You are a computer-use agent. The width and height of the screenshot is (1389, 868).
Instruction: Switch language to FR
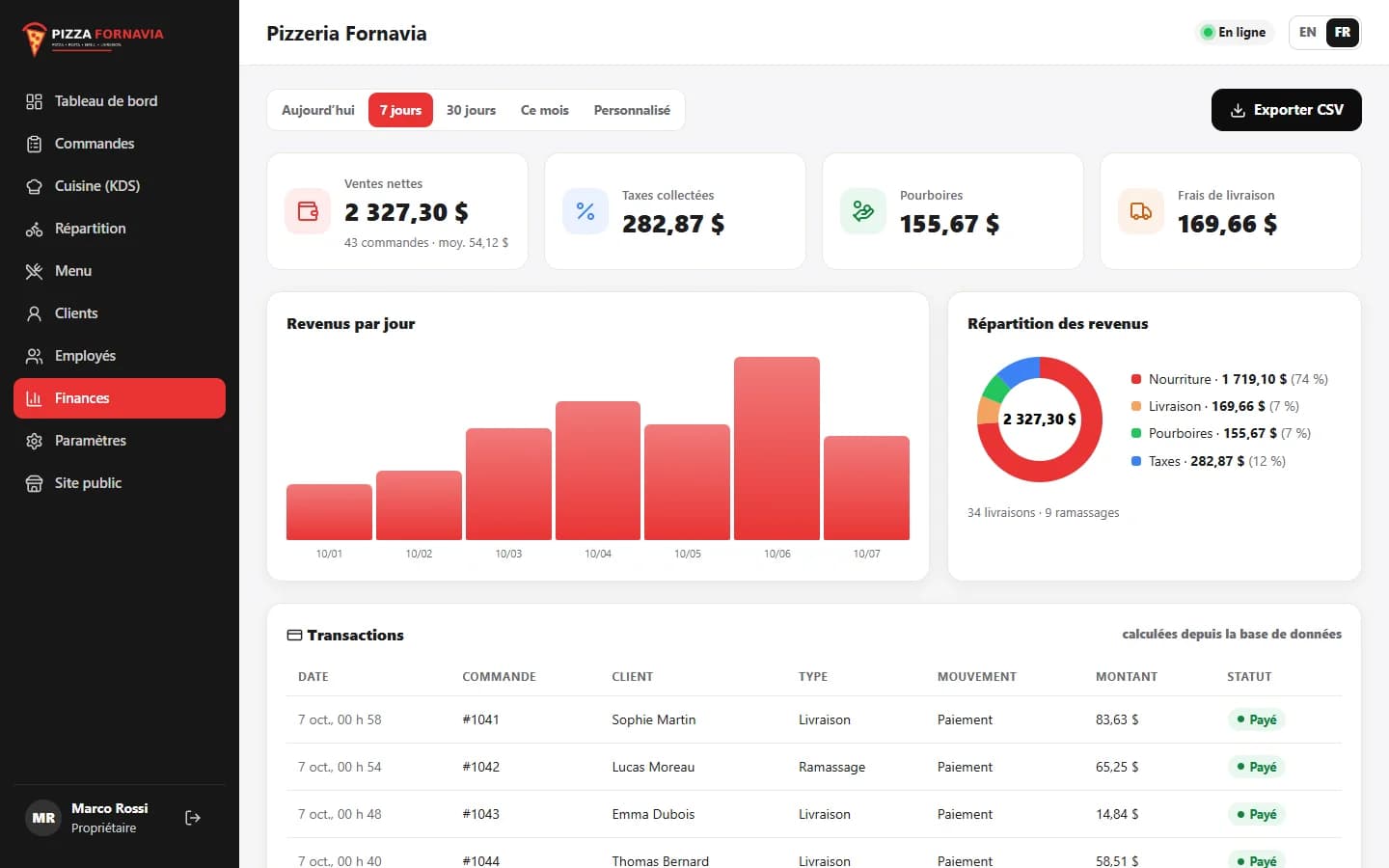pyautogui.click(x=1343, y=32)
